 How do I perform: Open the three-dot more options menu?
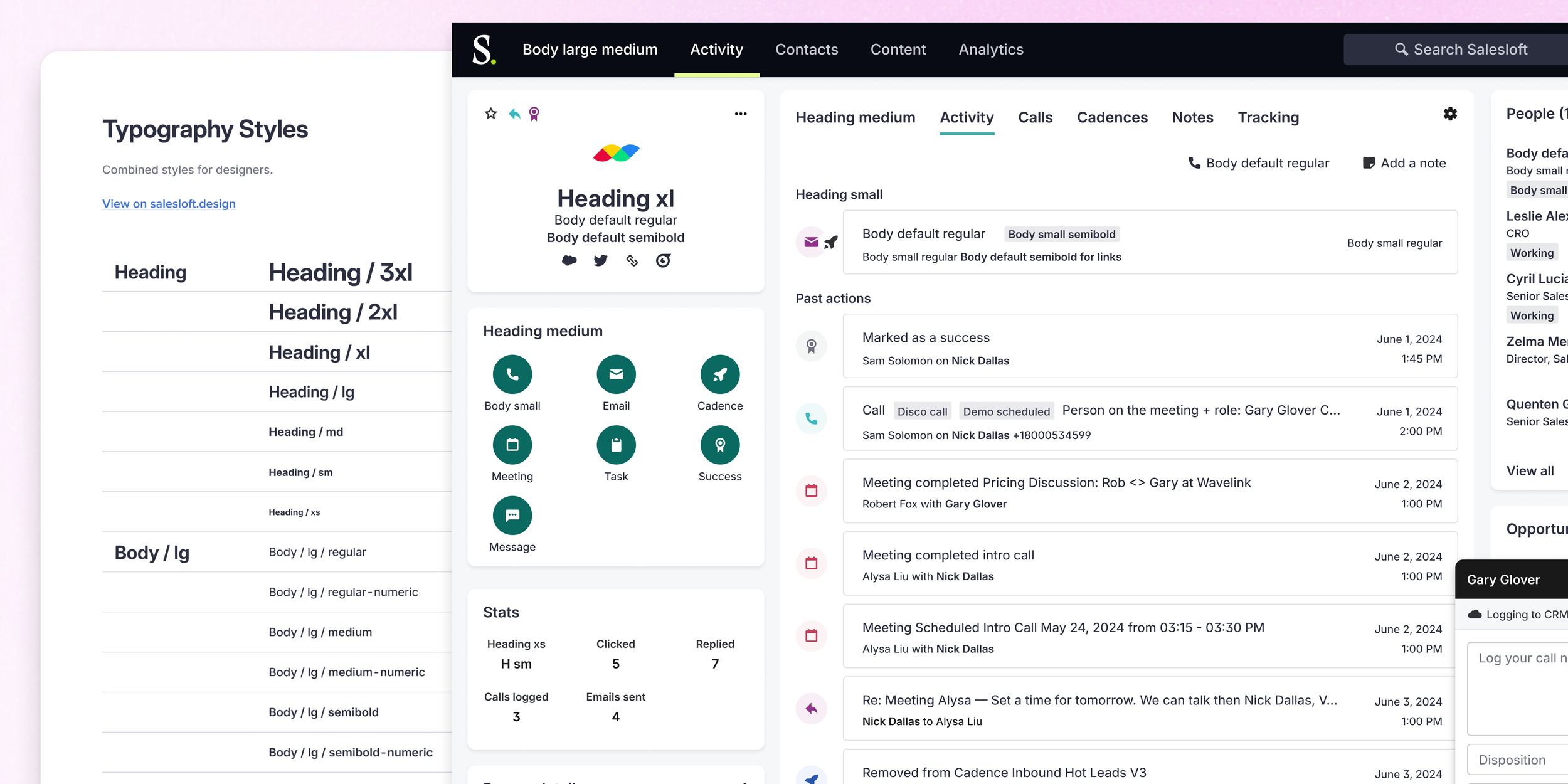[740, 114]
